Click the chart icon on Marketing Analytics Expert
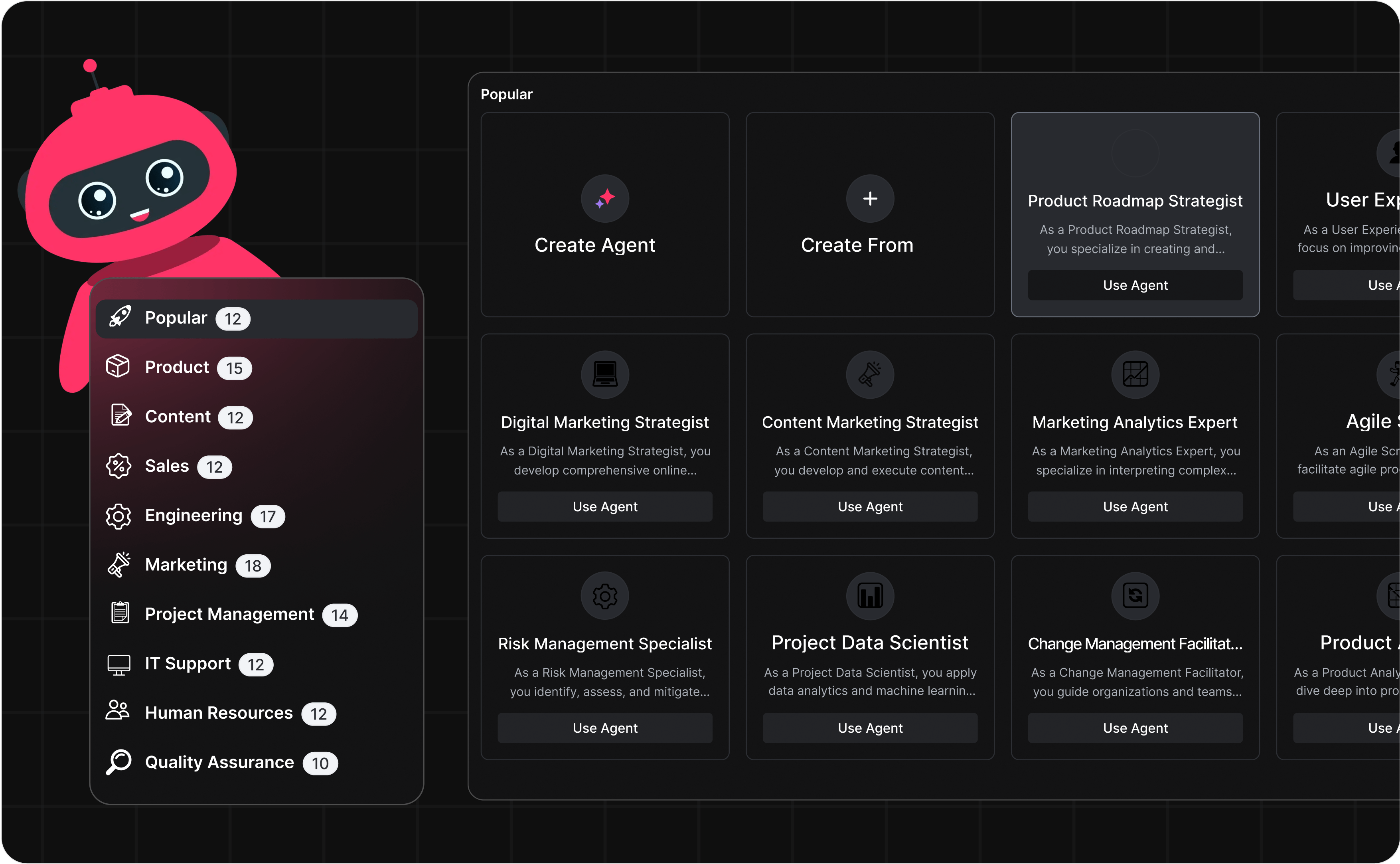 [x=1135, y=374]
